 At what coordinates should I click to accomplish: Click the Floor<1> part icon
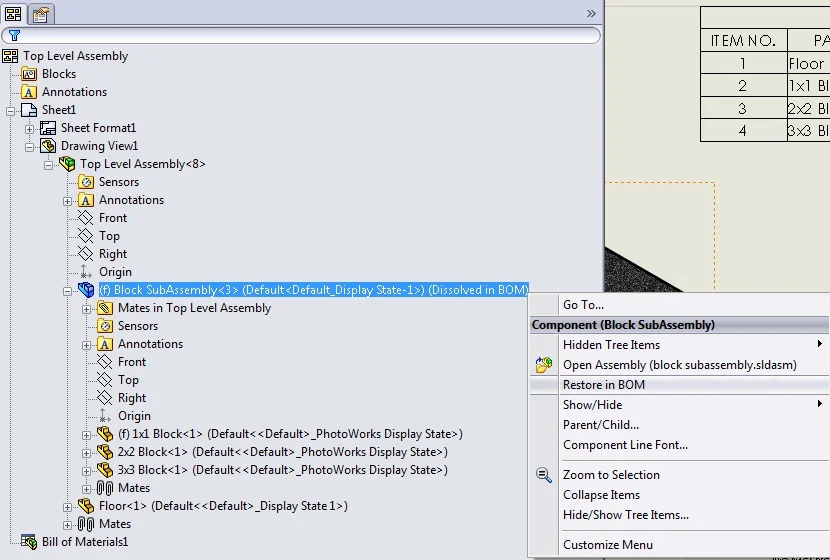pos(86,506)
